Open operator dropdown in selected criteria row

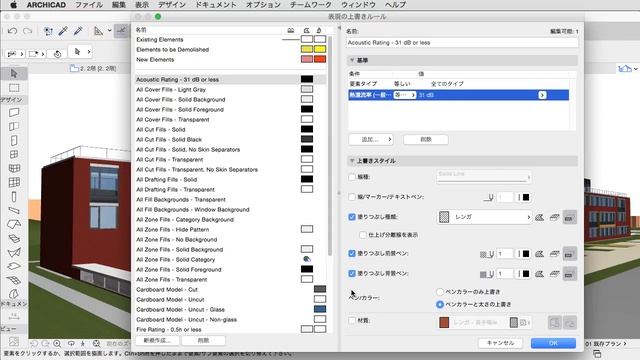pyautogui.click(x=404, y=95)
